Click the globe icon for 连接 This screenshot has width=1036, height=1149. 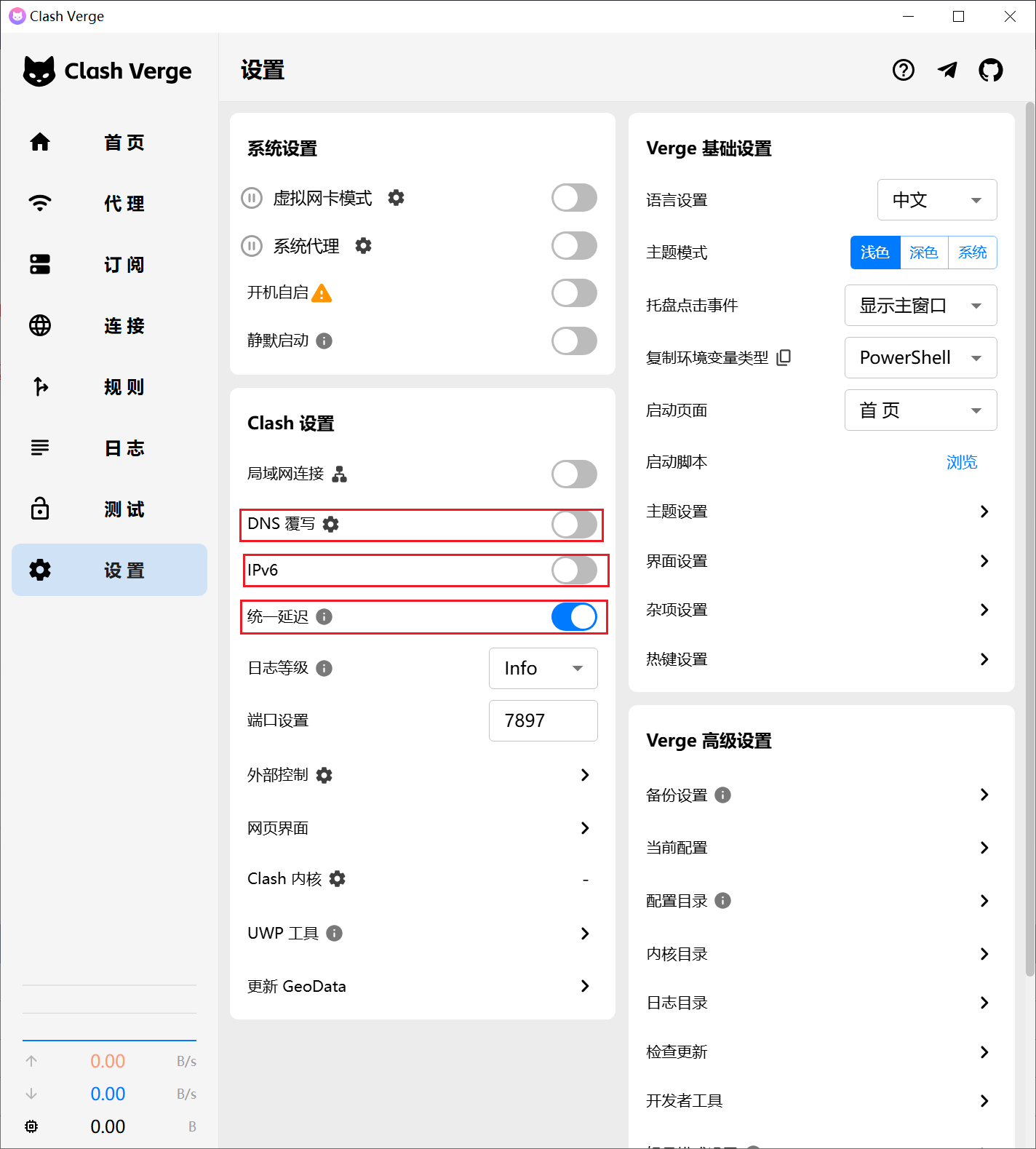click(40, 325)
